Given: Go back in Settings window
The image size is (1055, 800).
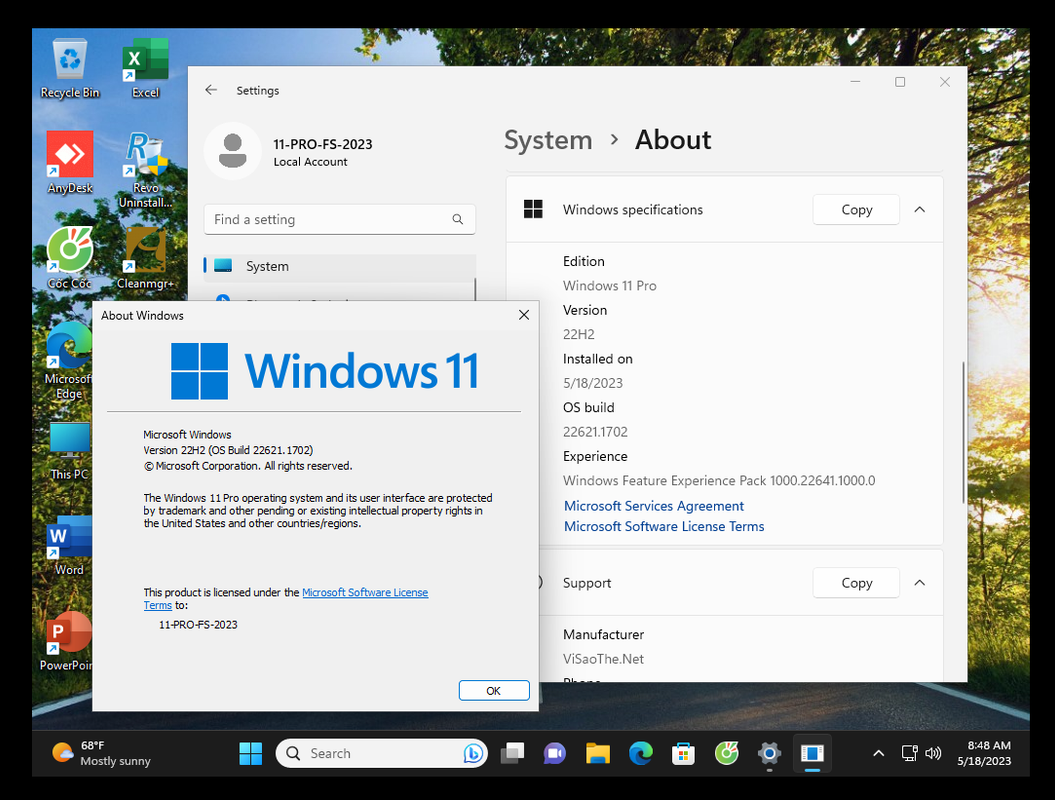Looking at the screenshot, I should (211, 90).
